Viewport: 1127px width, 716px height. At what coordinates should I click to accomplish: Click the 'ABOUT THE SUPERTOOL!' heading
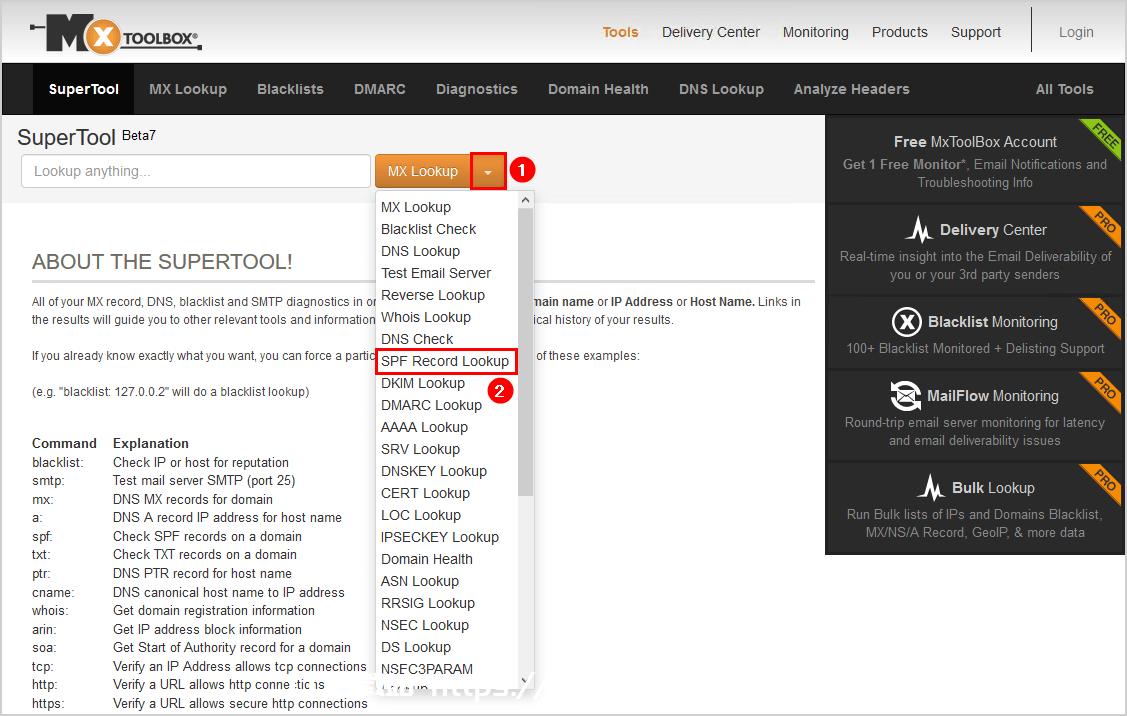pyautogui.click(x=162, y=262)
